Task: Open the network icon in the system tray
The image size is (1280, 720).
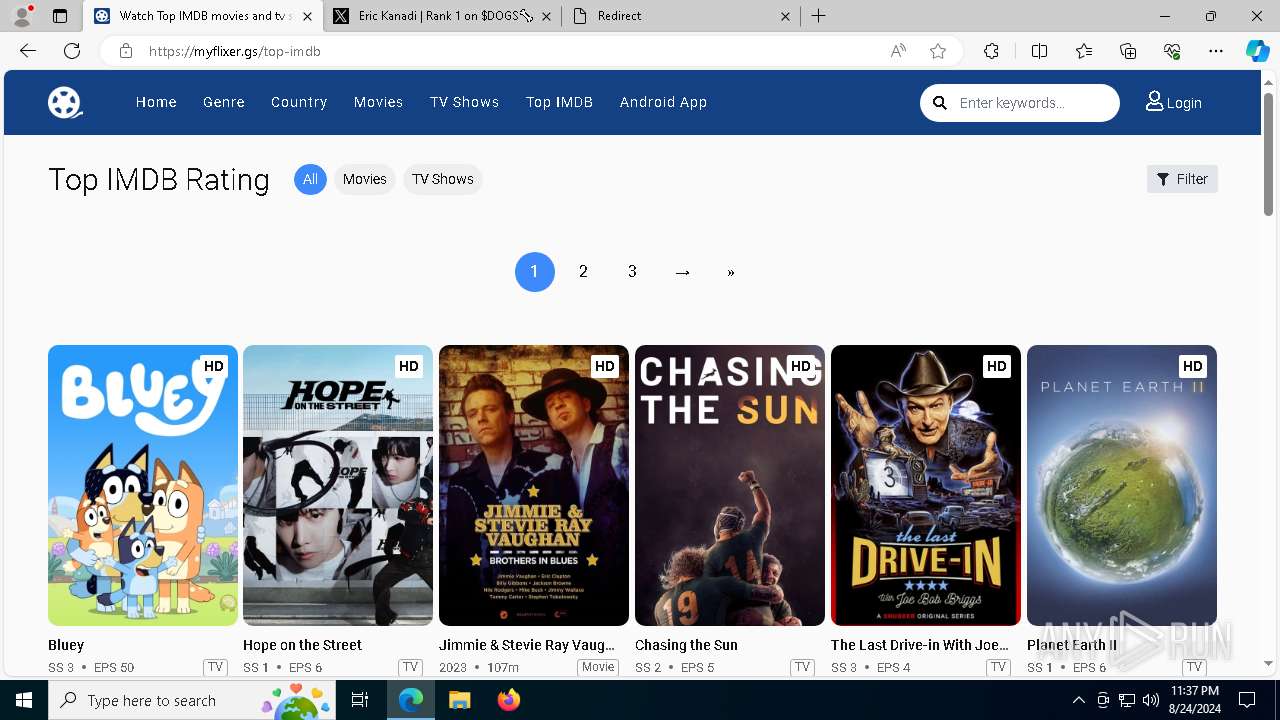Action: 1127,700
